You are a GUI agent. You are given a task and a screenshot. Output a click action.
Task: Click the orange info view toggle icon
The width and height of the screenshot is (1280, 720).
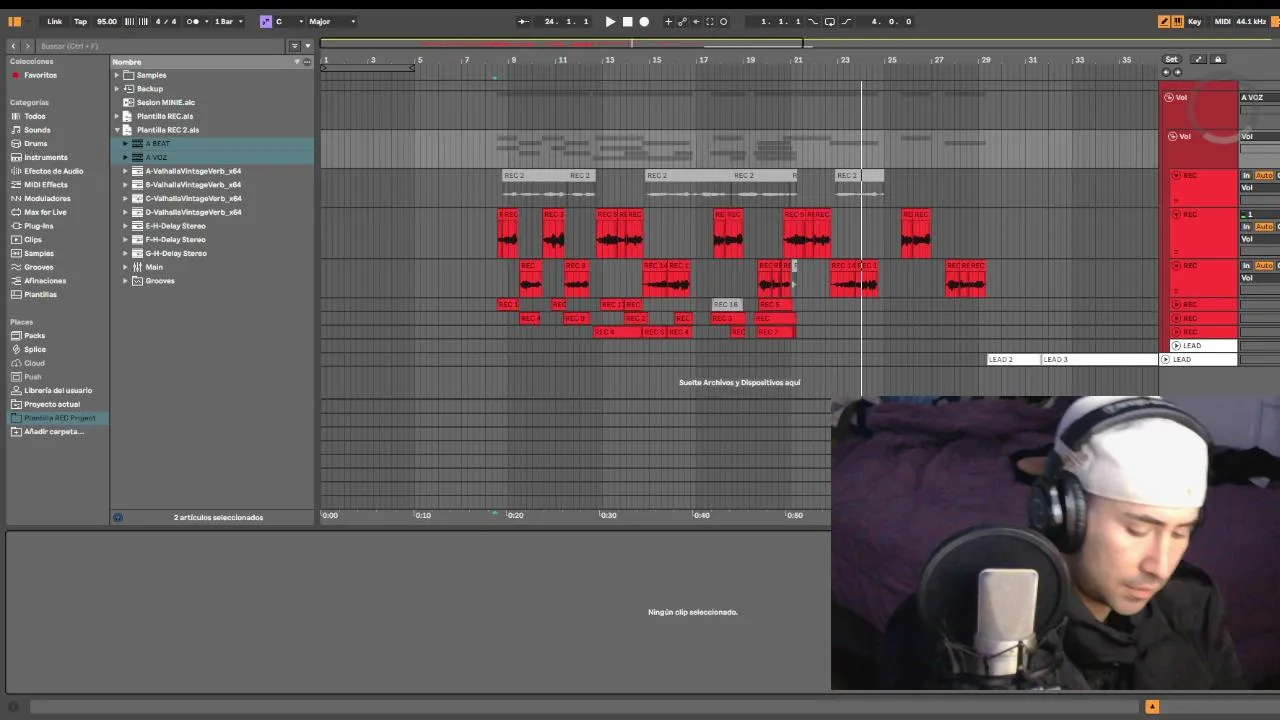1152,707
